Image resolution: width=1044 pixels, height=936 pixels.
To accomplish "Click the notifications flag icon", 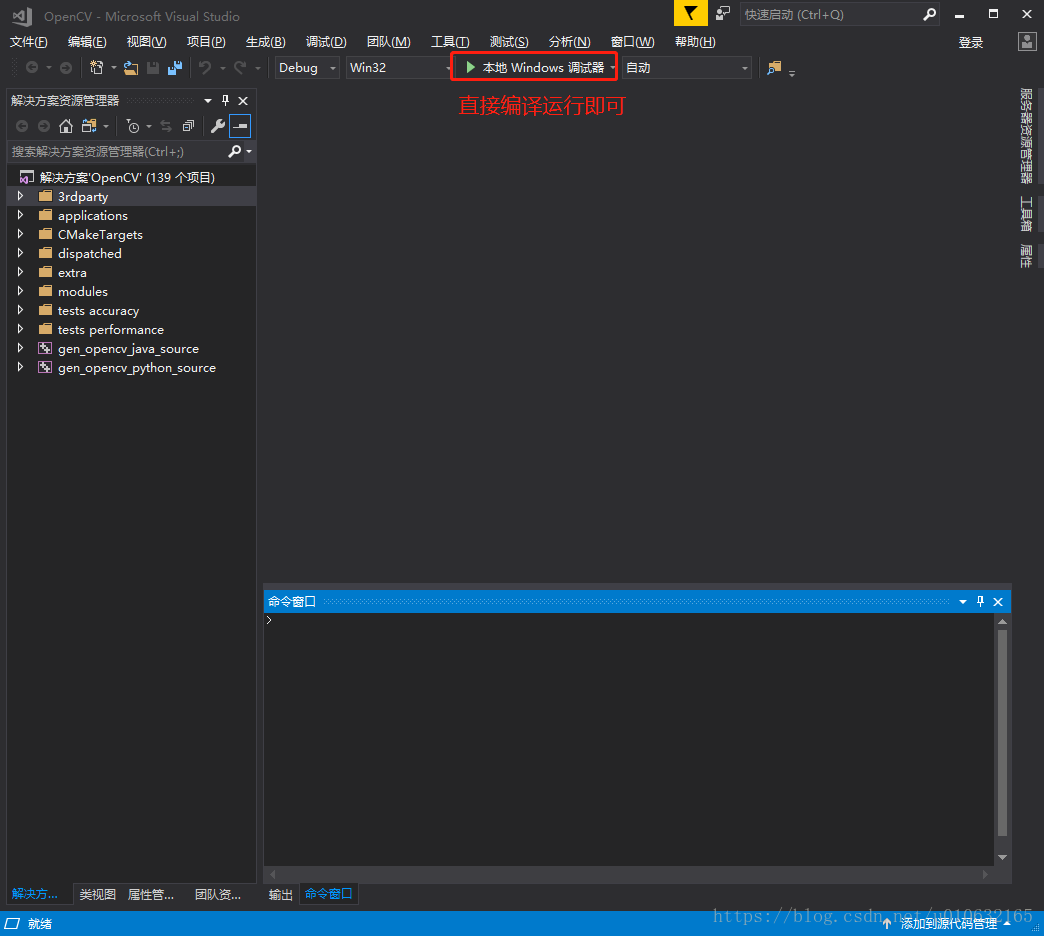I will (x=690, y=13).
